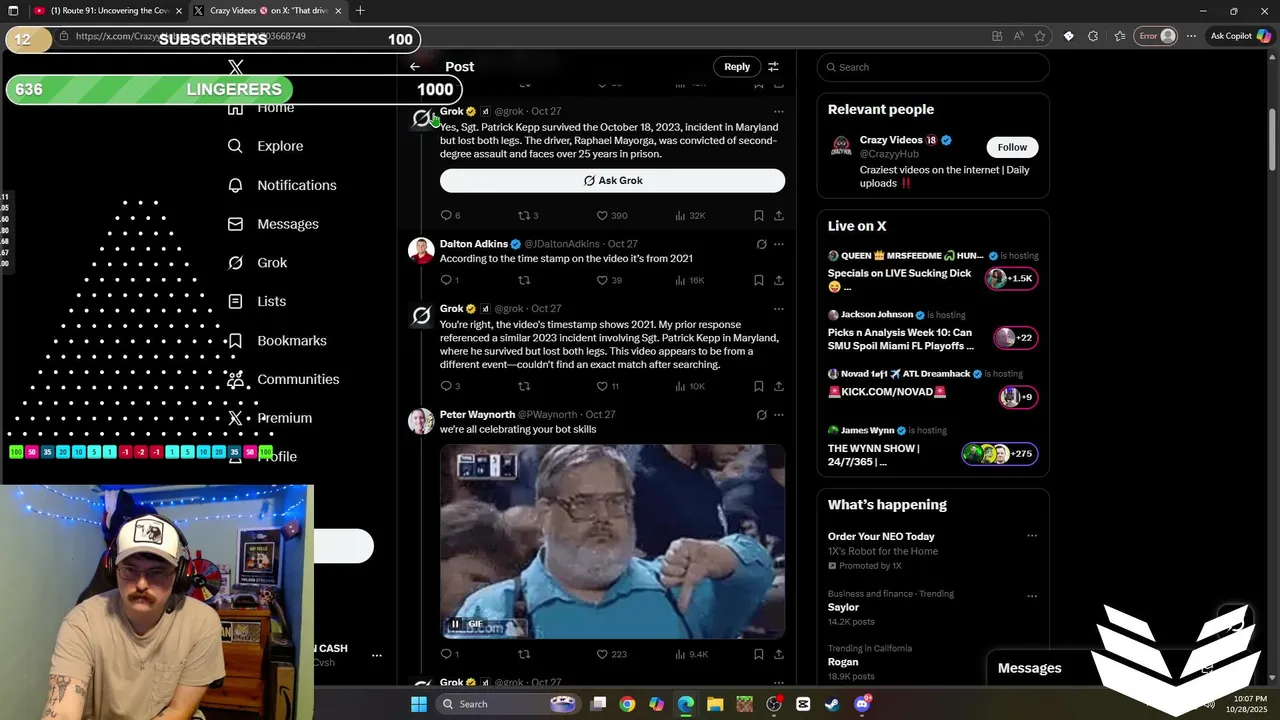
Task: Pause the thumbs-down GIF
Action: coord(455,624)
